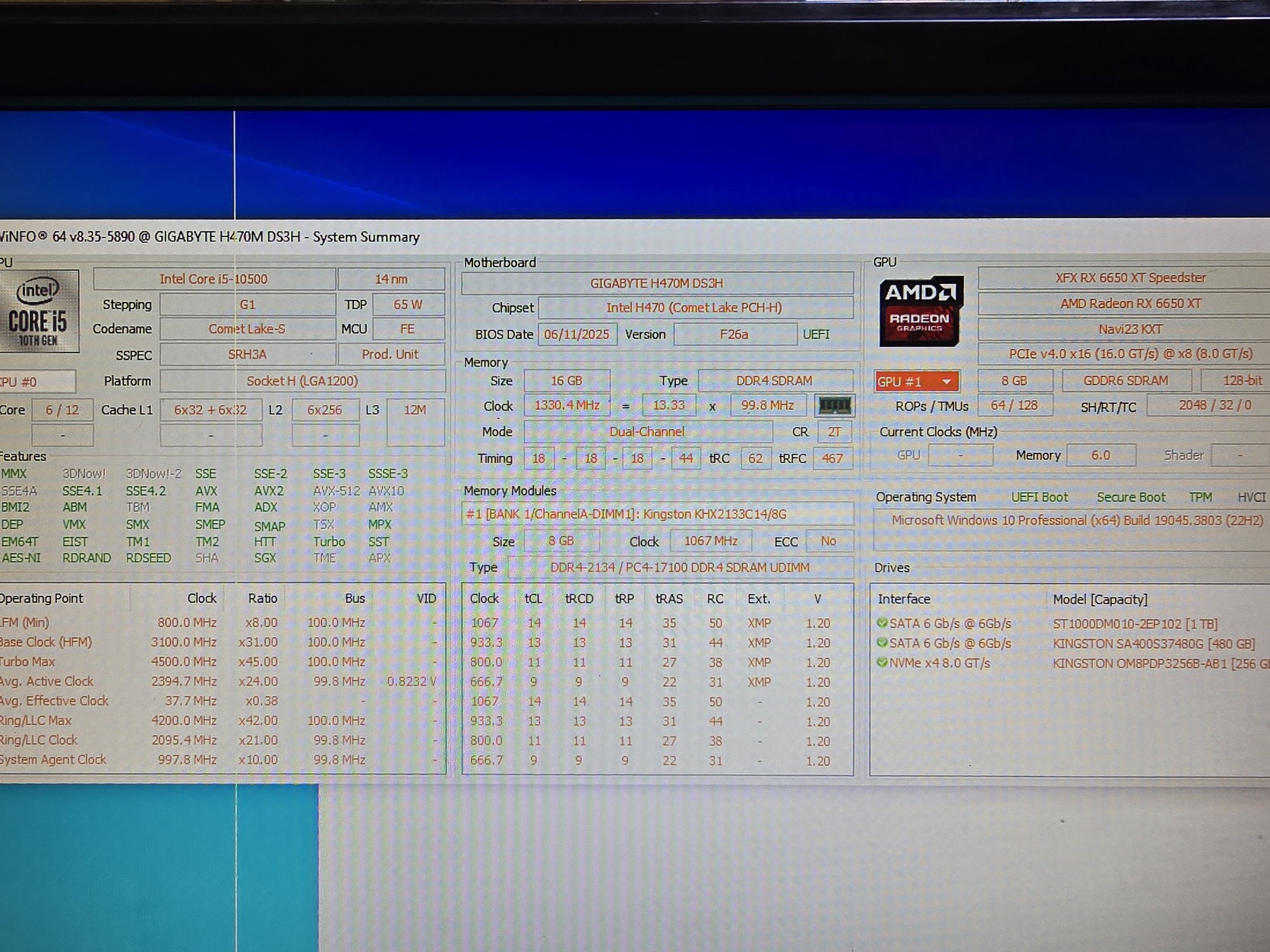The image size is (1270, 952).
Task: Click the green status icon for KINGSTON SA400S37480G
Action: pyautogui.click(x=882, y=643)
